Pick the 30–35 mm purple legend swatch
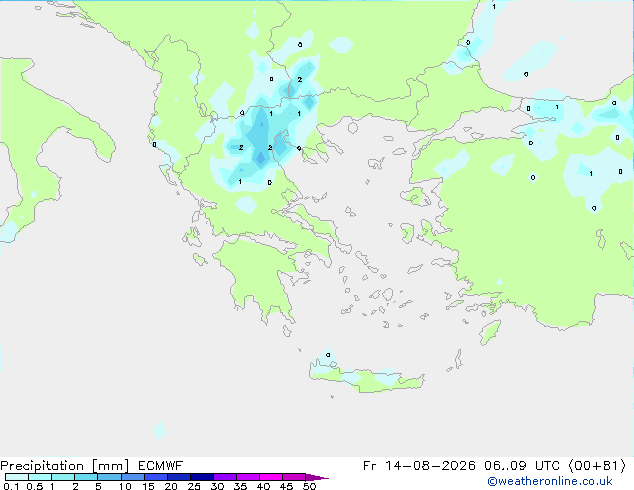The width and height of the screenshot is (634, 490). coord(225,477)
